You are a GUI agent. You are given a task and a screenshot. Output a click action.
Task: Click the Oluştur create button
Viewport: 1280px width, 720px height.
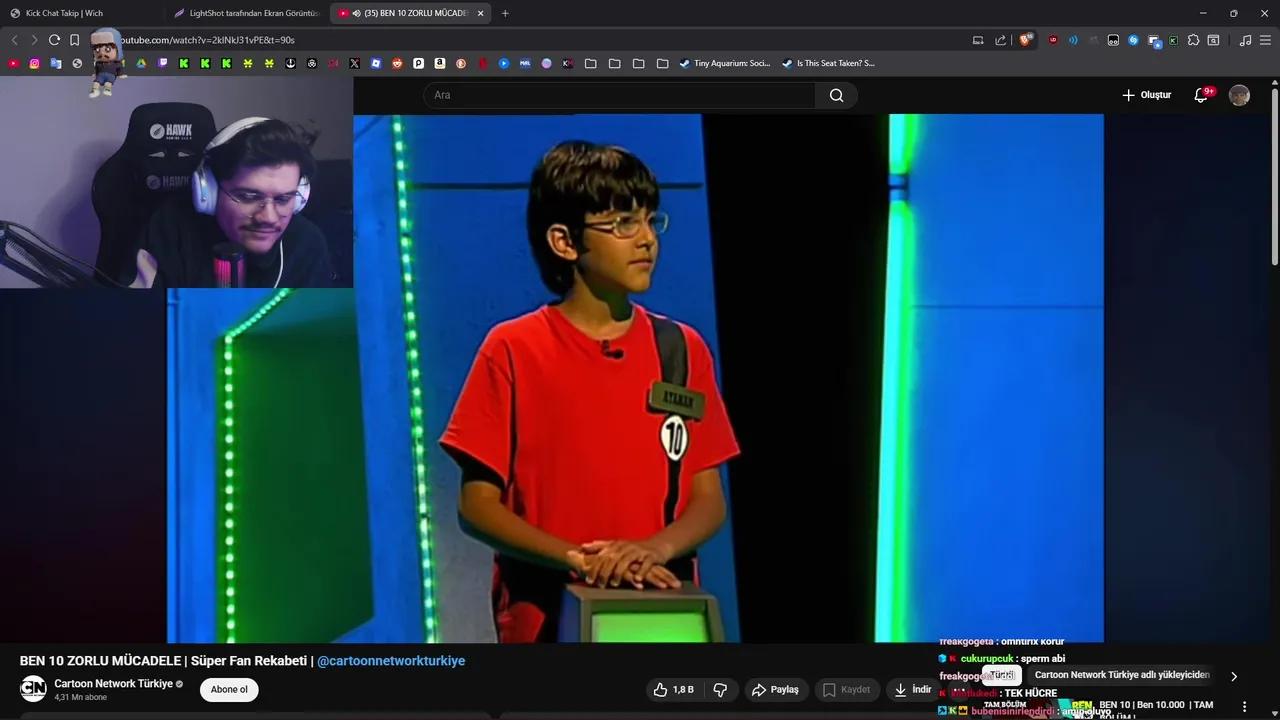pyautogui.click(x=1146, y=95)
